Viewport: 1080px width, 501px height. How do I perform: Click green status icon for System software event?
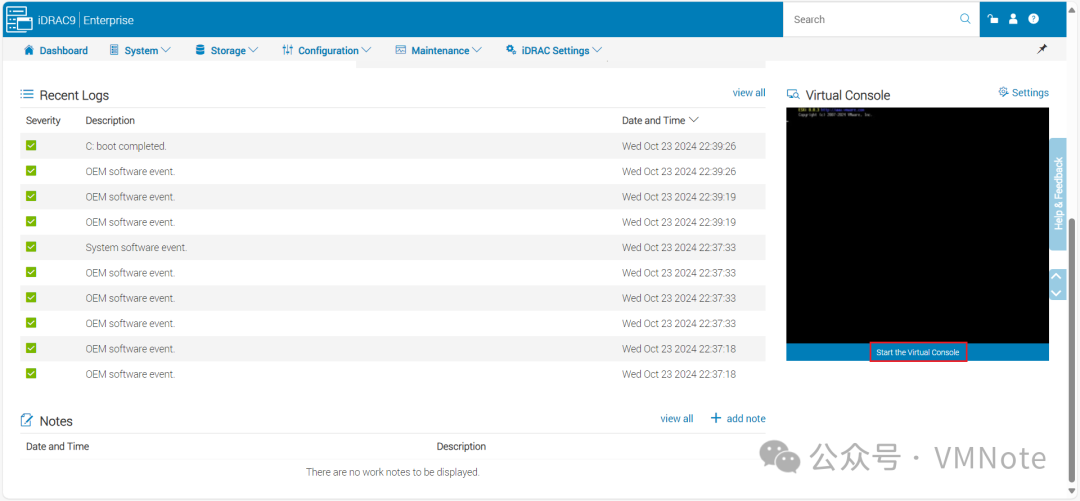coord(31,247)
